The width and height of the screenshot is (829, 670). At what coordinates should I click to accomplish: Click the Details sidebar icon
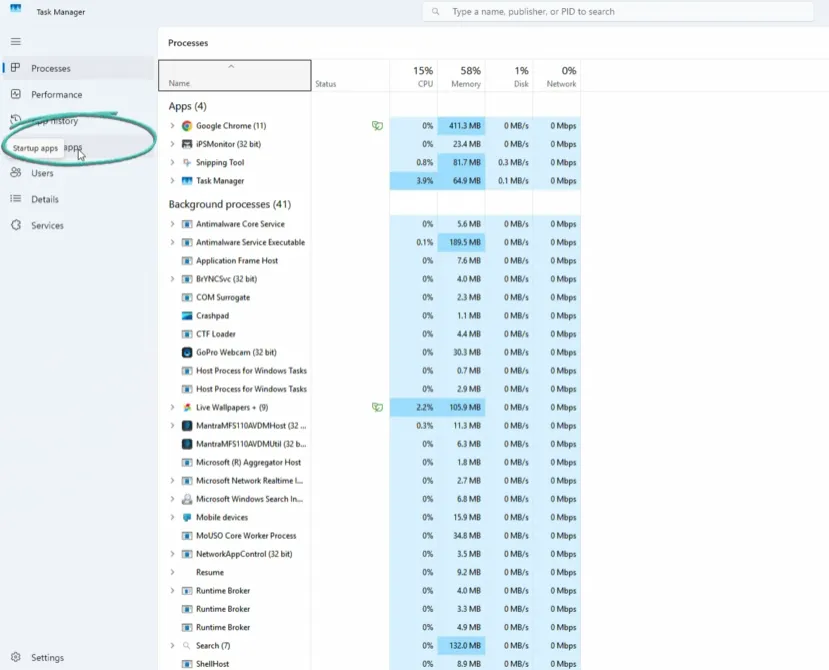click(x=16, y=199)
